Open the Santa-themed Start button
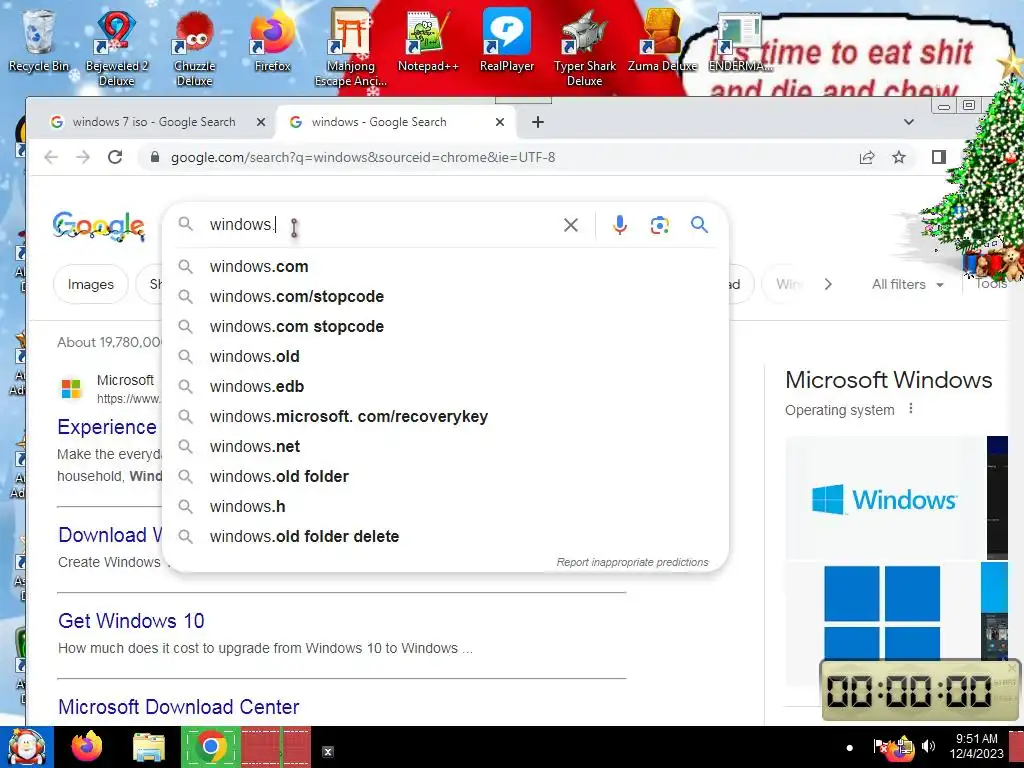This screenshot has width=1024, height=768. point(27,747)
